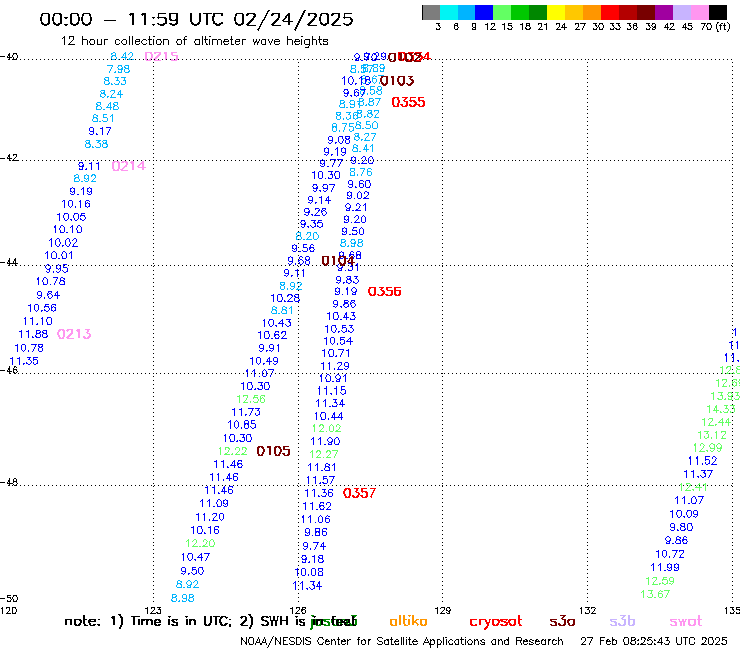Select the green wave height value 12.02
The width and height of the screenshot is (740, 650).
pyautogui.click(x=327, y=429)
